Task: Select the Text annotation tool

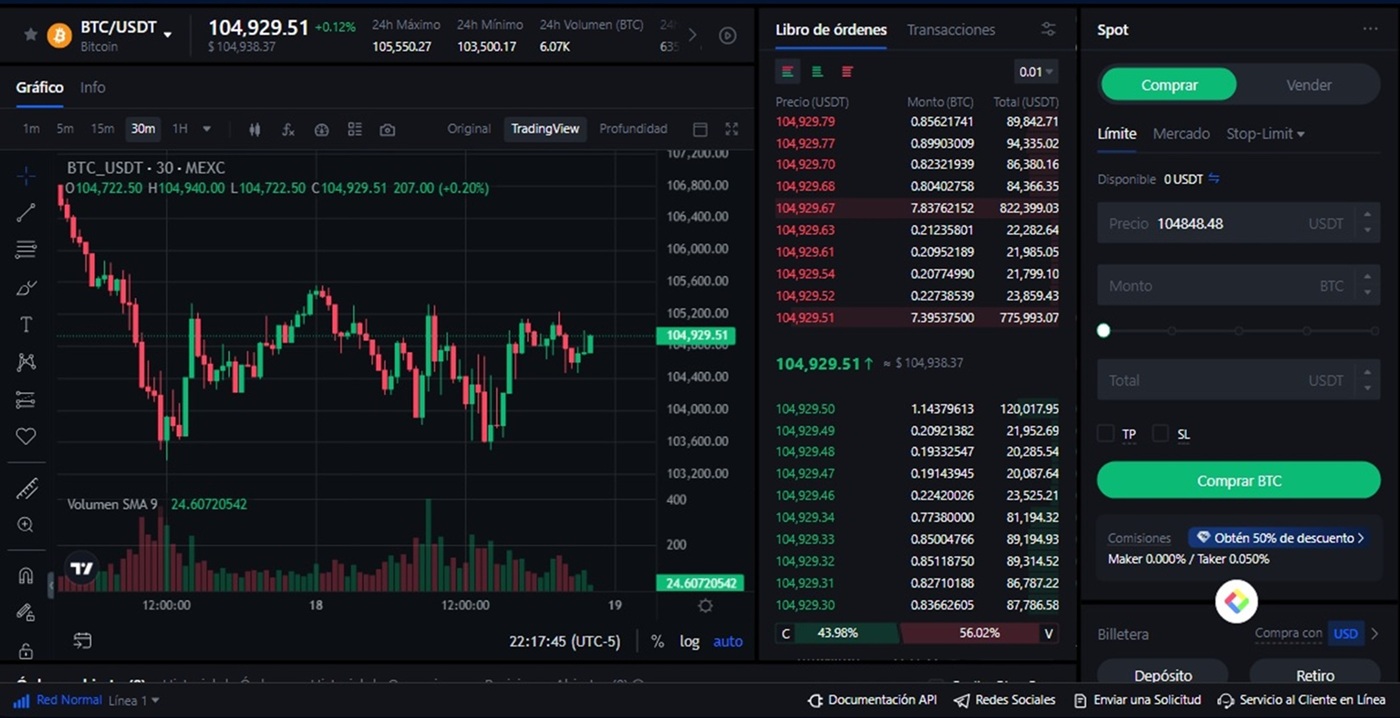Action: pos(26,324)
